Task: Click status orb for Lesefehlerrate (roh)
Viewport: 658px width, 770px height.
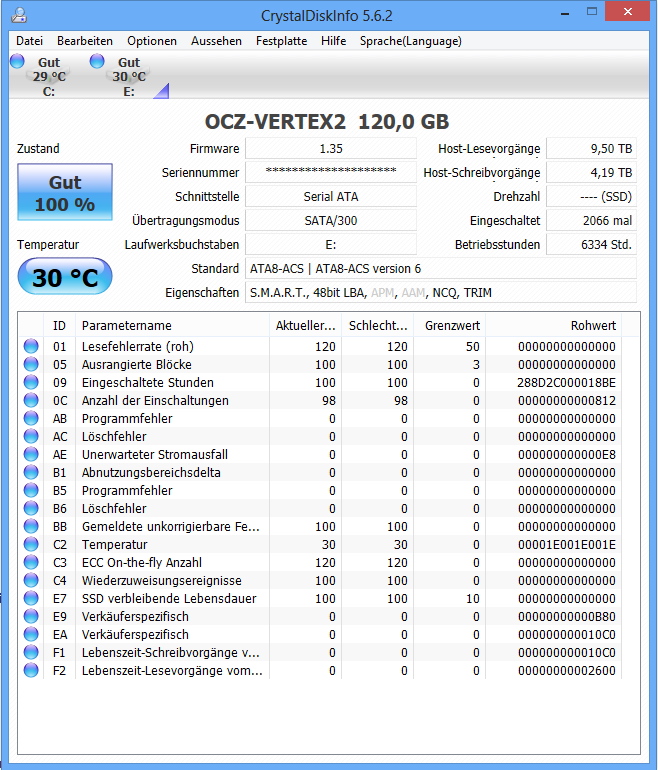Action: (x=31, y=346)
